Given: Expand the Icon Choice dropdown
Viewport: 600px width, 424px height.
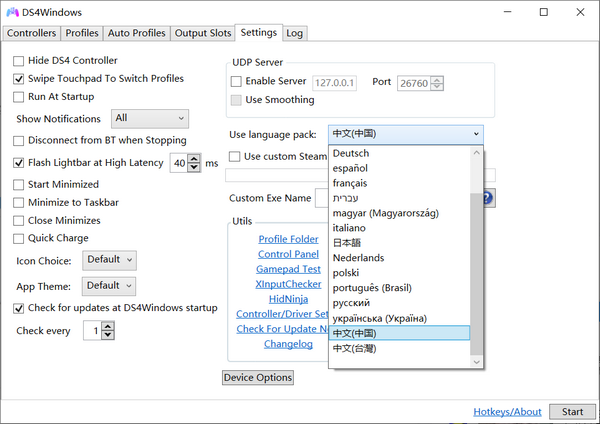Looking at the screenshot, I should 109,260.
